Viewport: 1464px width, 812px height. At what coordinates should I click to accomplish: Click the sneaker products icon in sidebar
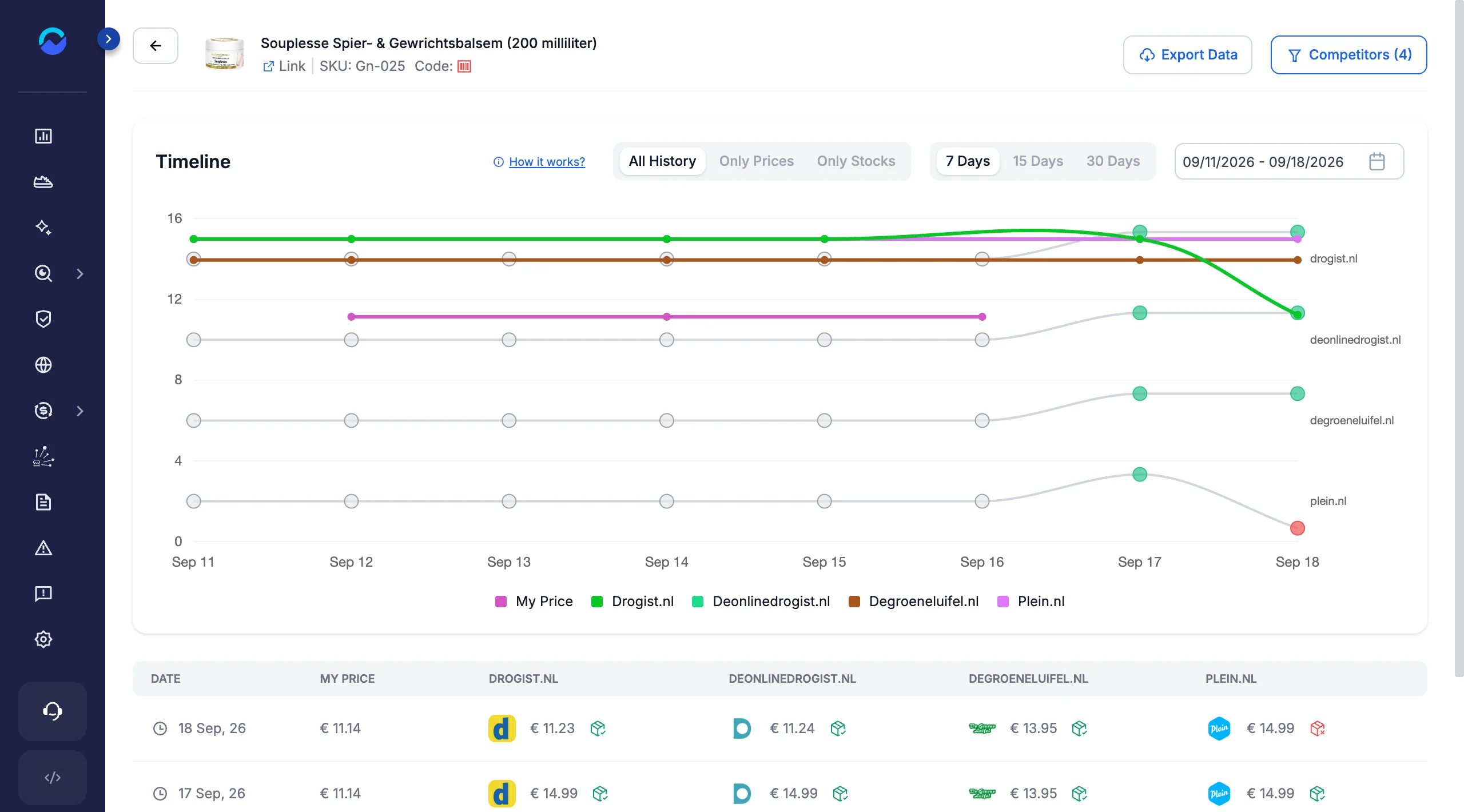[43, 182]
